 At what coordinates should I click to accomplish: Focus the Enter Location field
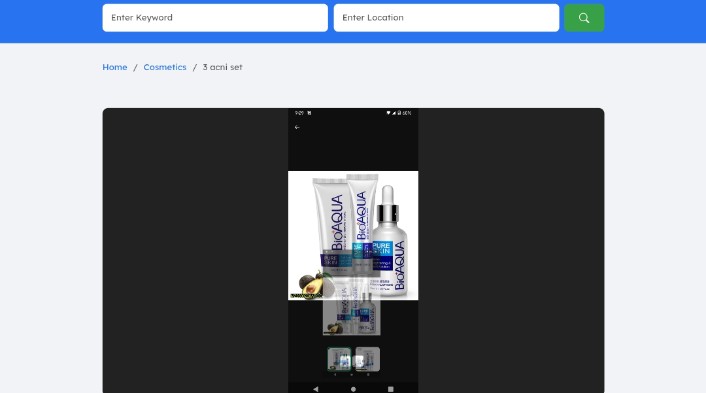coord(446,18)
